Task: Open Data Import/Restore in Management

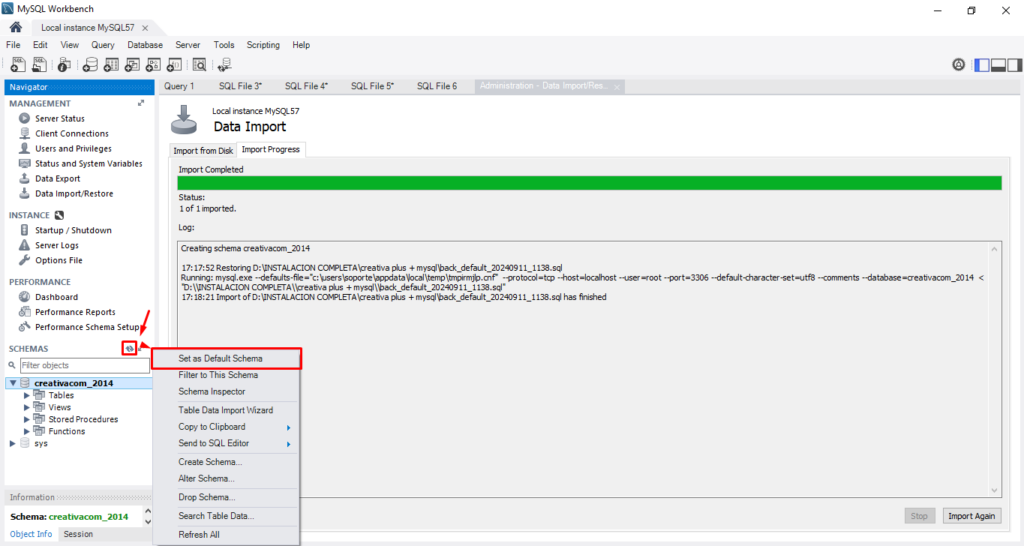Action: point(74,193)
